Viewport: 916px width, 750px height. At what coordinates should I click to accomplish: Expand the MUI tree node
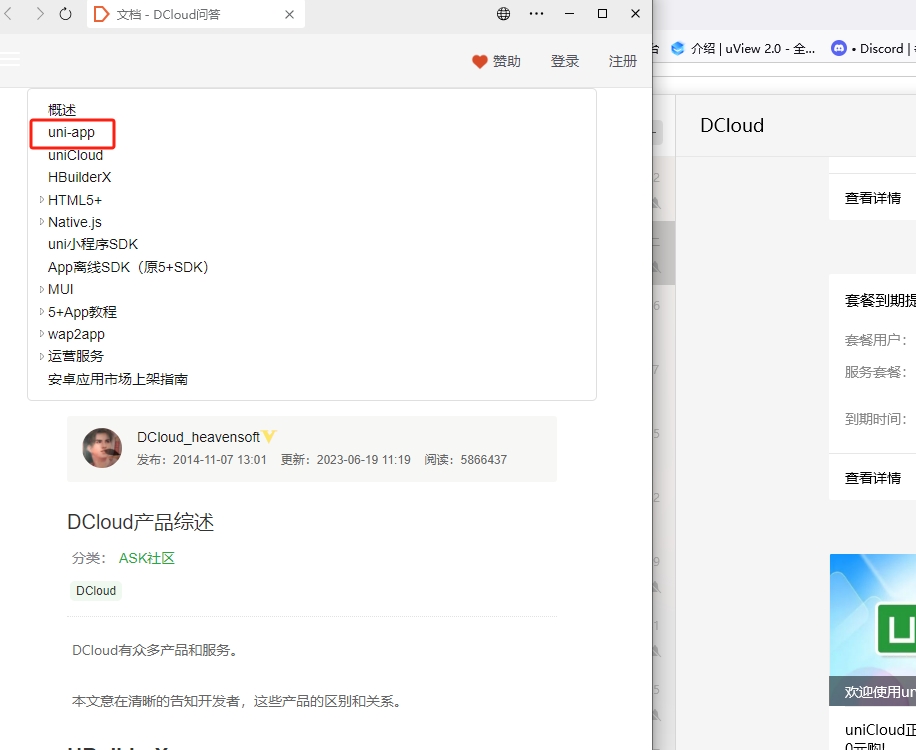(41, 289)
